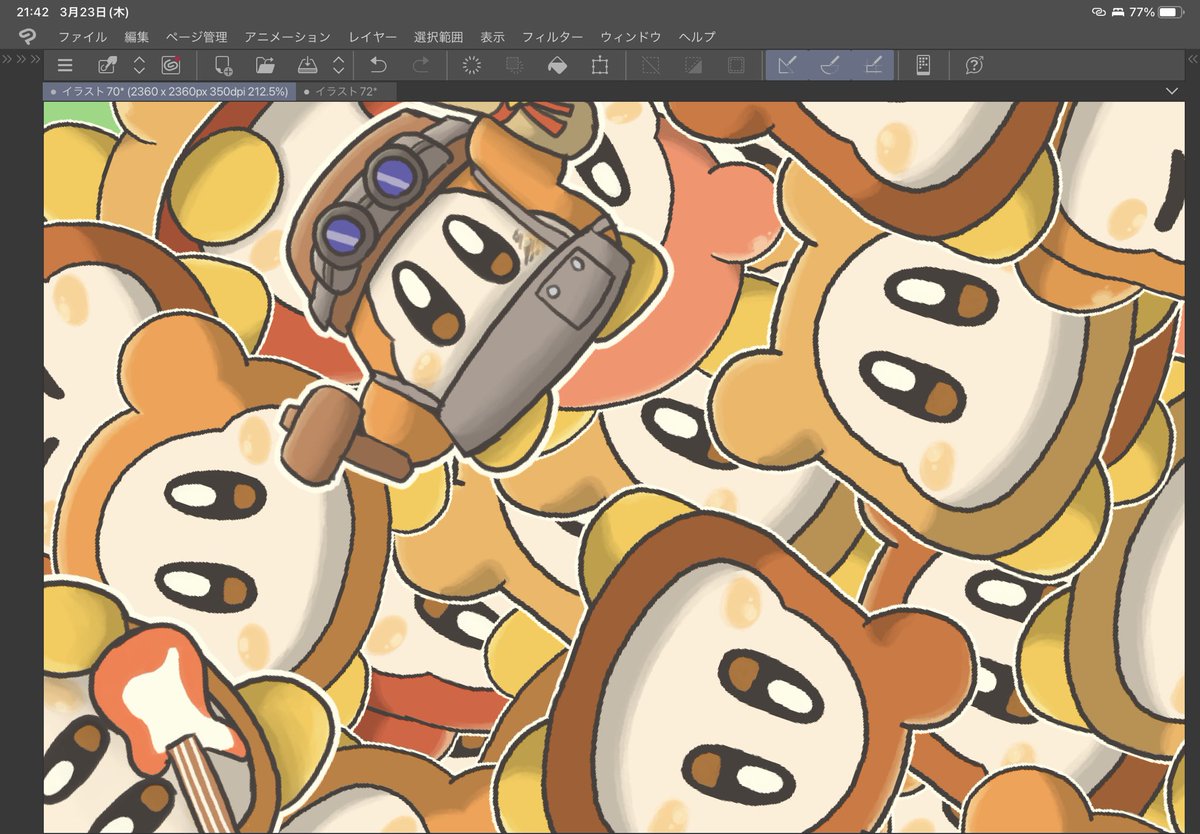Open the Clip Studio Paint logo menu
The image size is (1200, 834).
[27, 37]
